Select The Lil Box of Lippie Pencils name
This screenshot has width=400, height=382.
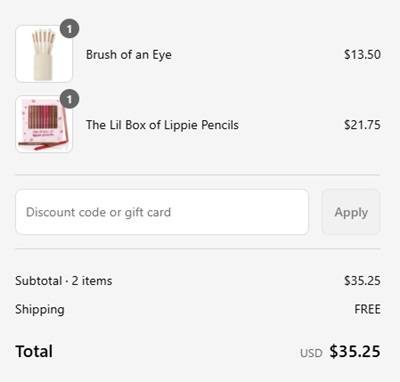click(162, 125)
